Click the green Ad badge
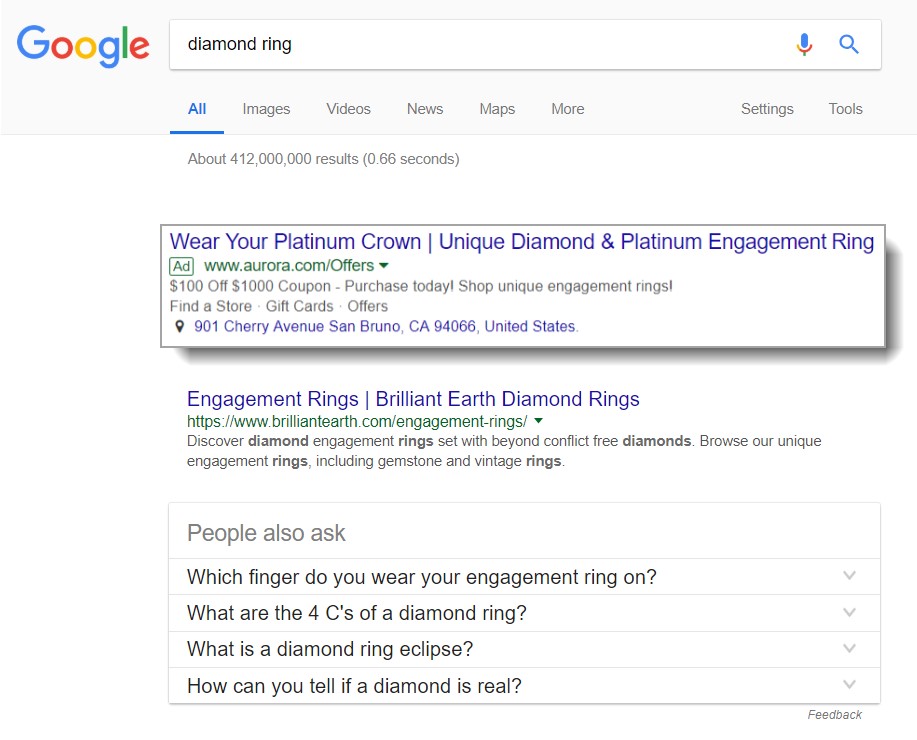The height and width of the screenshot is (740, 917). click(x=181, y=266)
